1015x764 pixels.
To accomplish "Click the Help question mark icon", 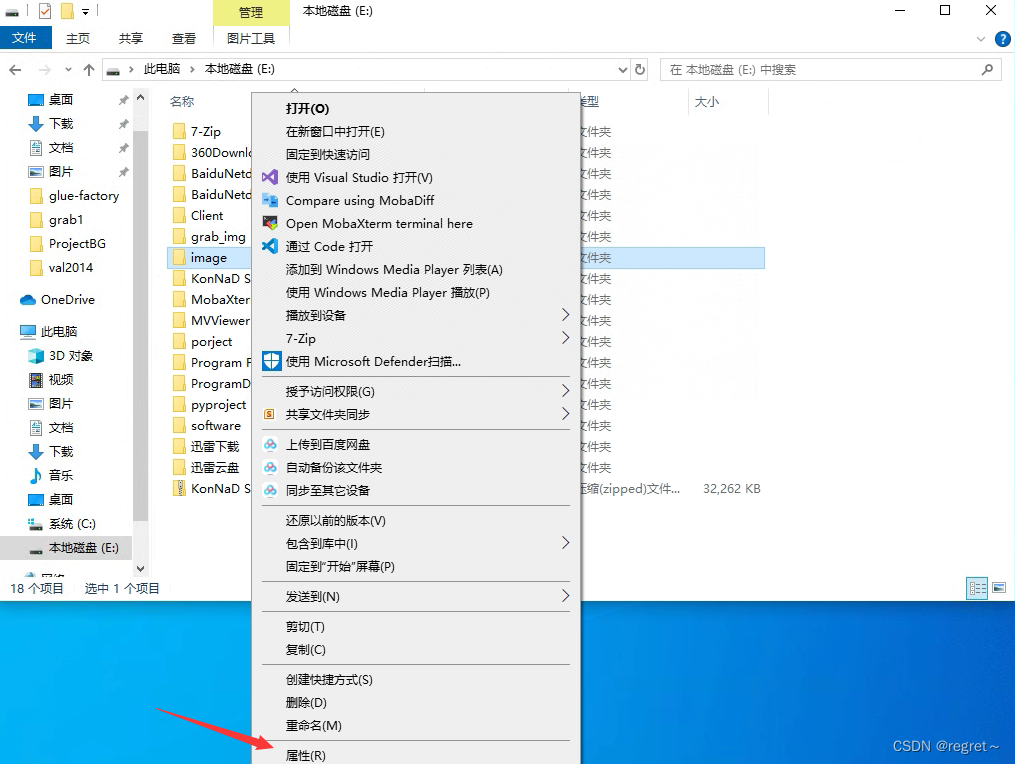I will 1002,39.
